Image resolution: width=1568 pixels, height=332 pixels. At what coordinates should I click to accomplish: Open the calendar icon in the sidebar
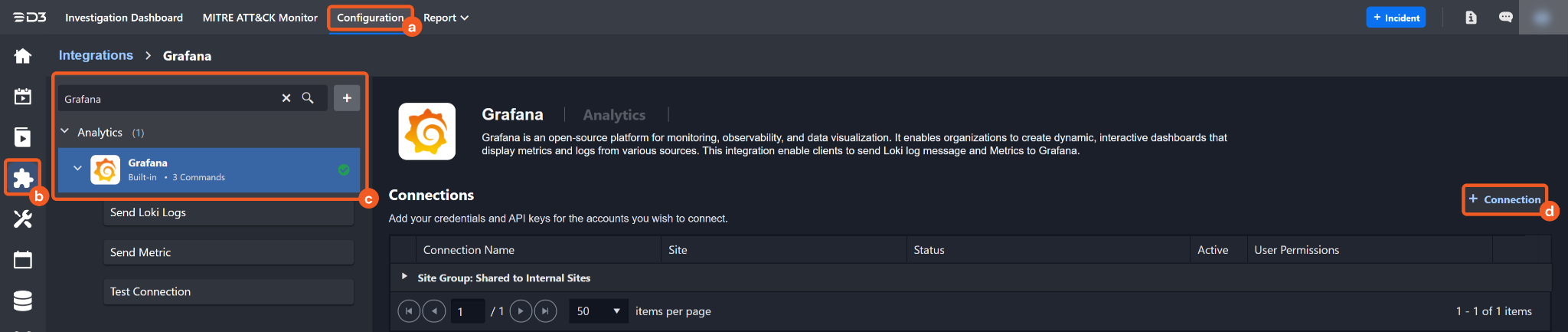23,260
